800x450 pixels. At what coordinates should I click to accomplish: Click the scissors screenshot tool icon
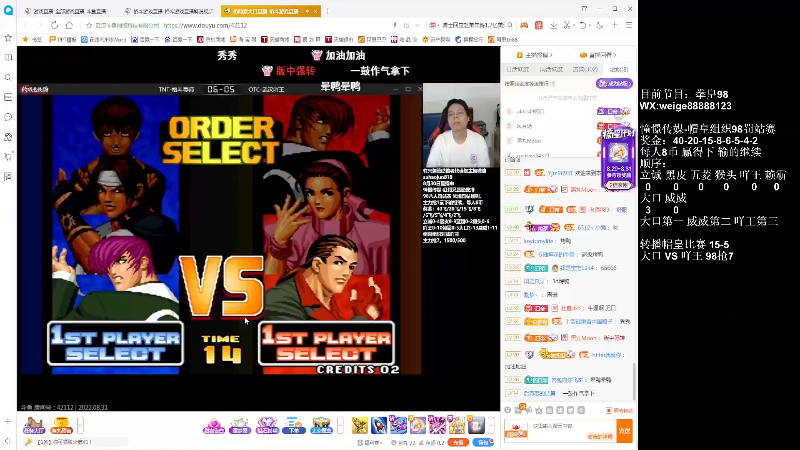click(567, 25)
